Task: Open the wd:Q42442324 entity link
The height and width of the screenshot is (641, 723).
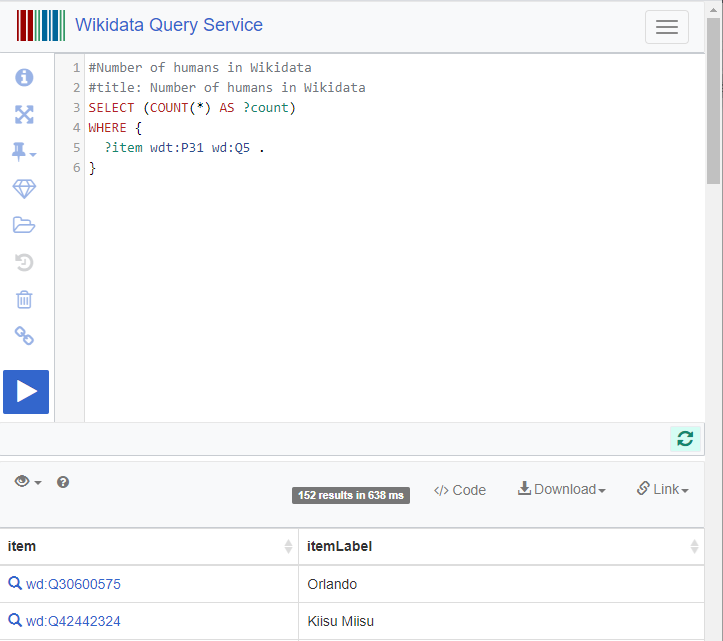Action: click(x=73, y=621)
